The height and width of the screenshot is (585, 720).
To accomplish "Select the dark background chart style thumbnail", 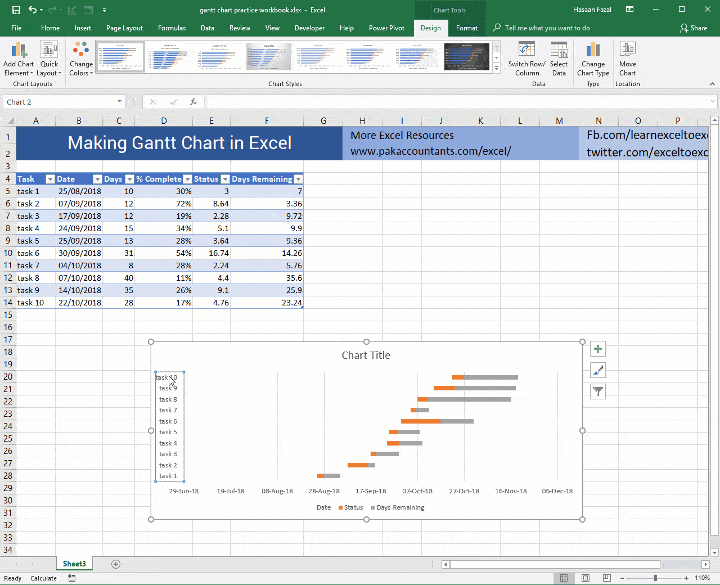I will pos(467,56).
